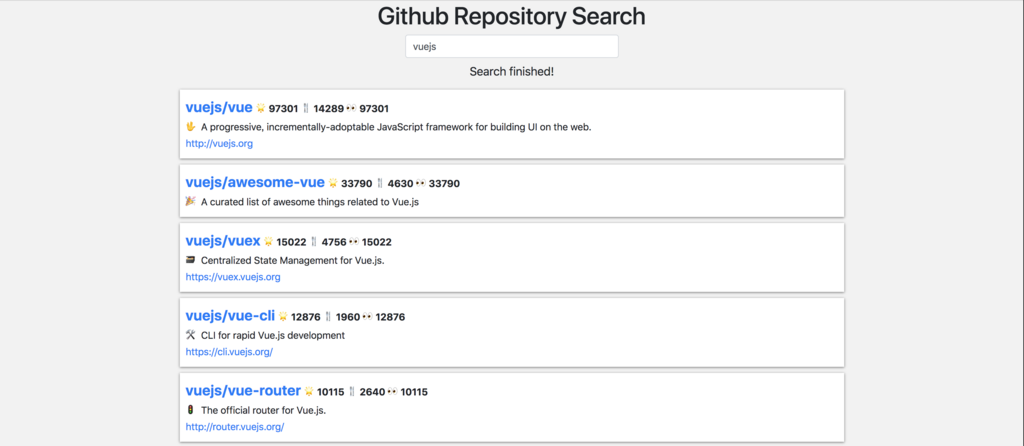
Task: Click the fork icon before 4630
Action: click(x=379, y=183)
